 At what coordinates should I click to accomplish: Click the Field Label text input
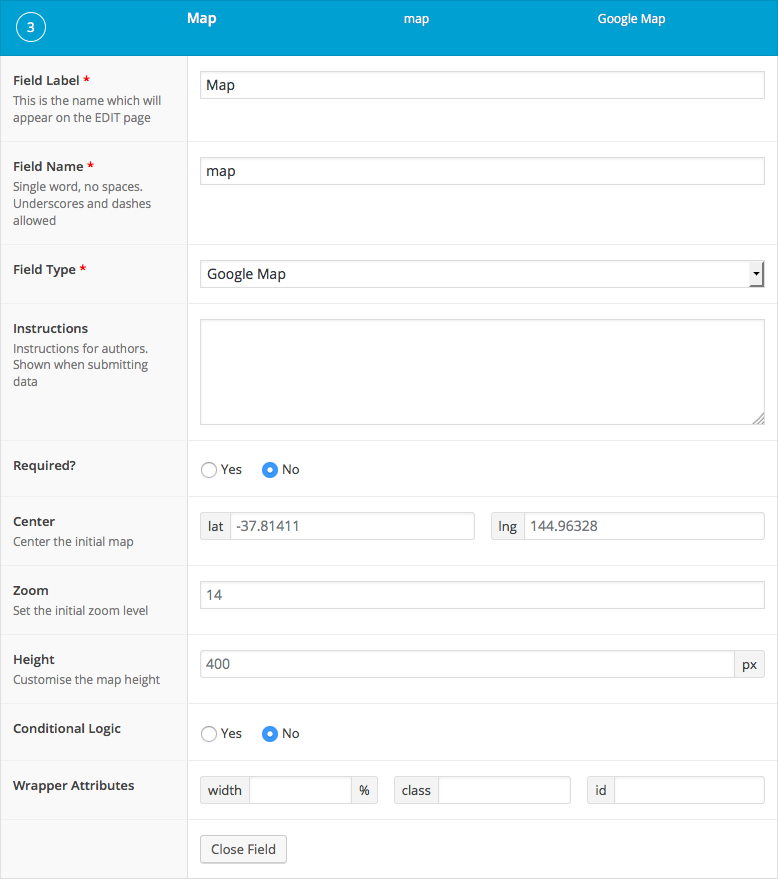tap(482, 85)
